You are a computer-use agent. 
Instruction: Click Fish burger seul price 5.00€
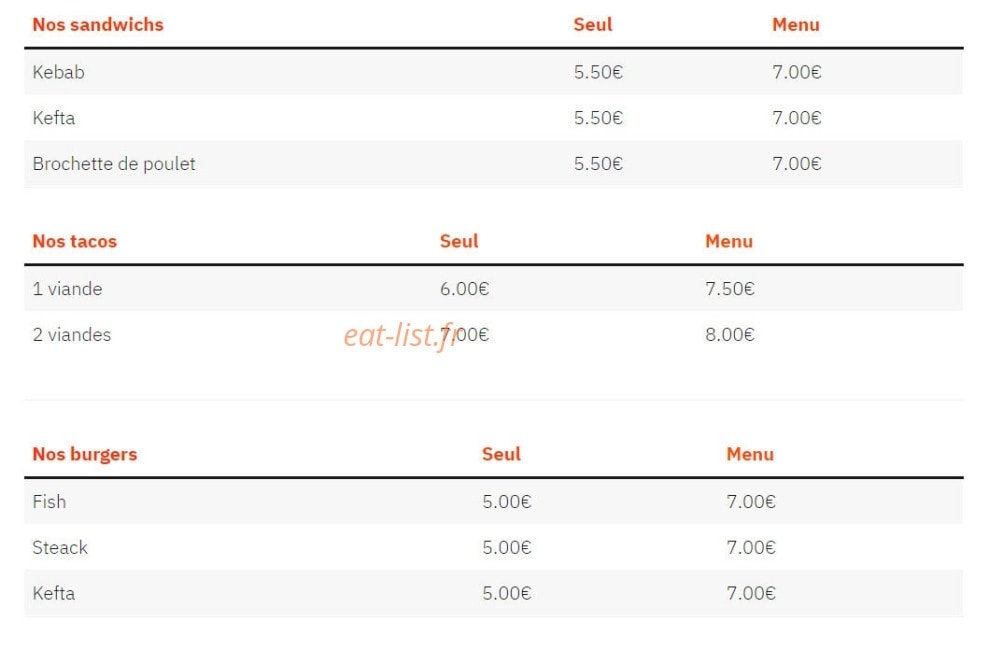coord(507,502)
